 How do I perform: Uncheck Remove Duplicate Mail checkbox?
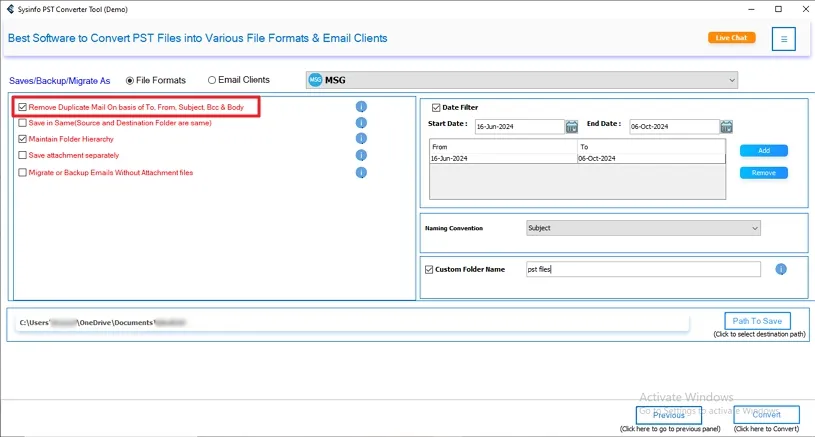(22, 107)
